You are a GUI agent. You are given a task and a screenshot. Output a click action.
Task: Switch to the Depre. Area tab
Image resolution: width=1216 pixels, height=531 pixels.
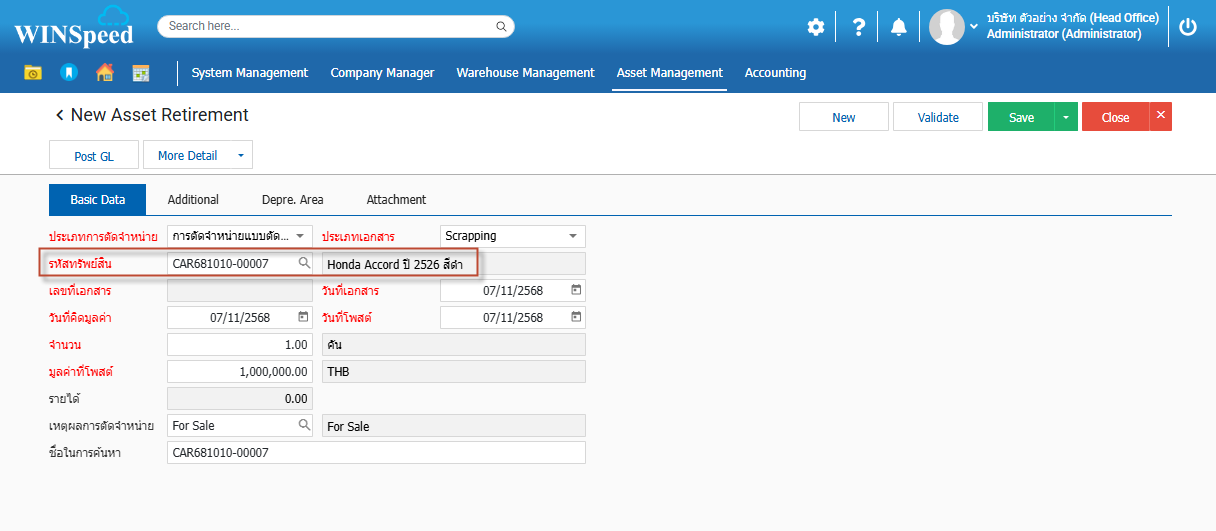292,200
